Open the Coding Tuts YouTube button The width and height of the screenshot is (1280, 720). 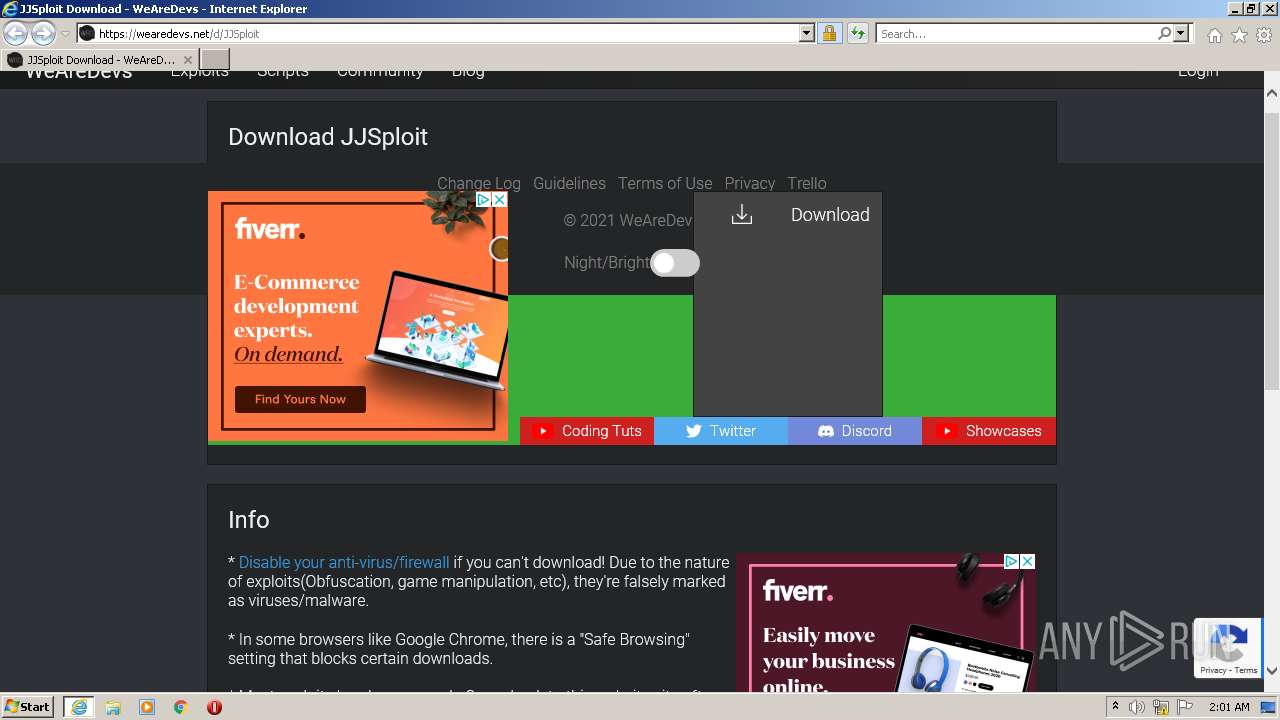click(587, 431)
